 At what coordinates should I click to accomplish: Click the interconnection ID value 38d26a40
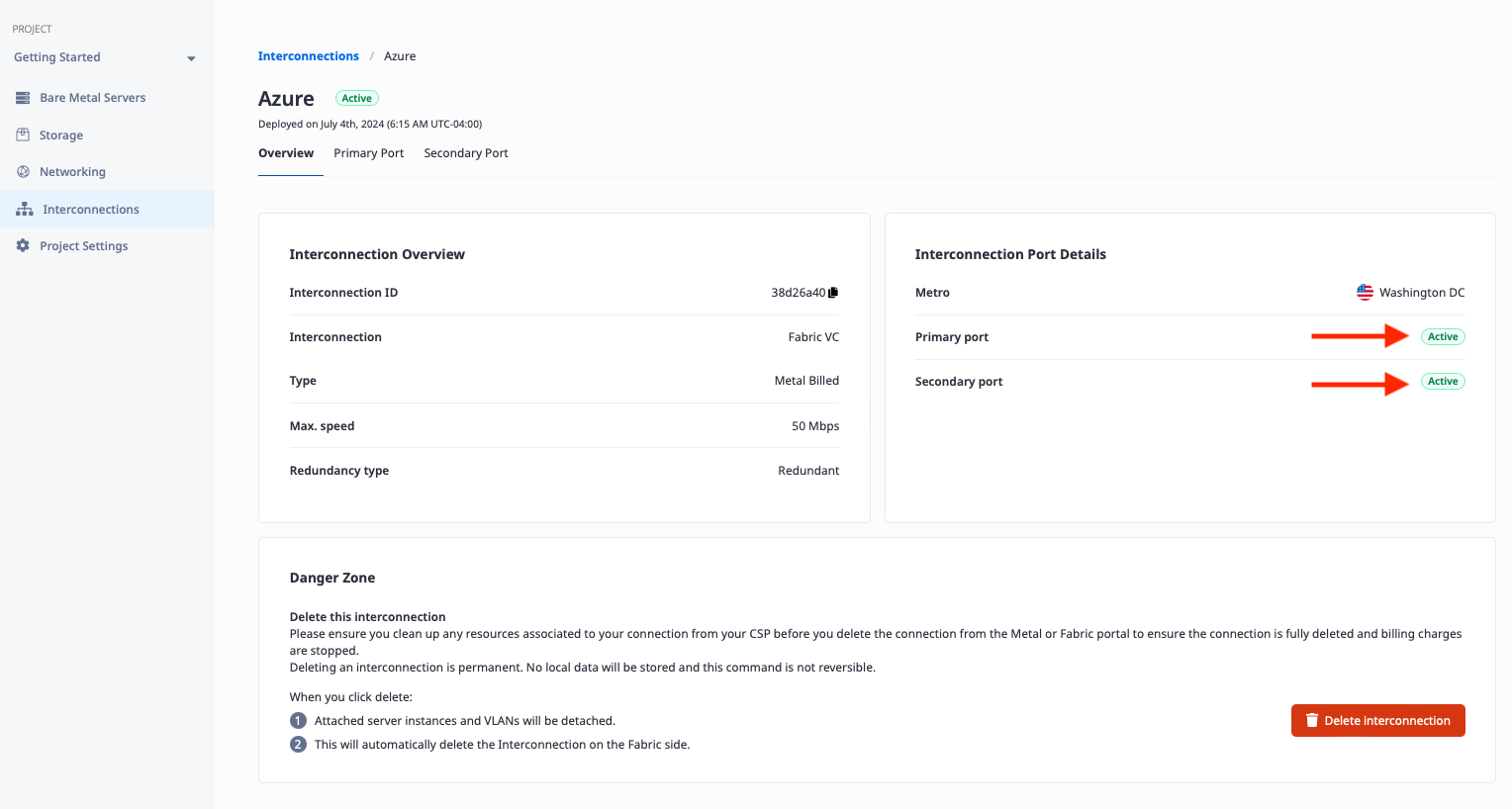[x=799, y=293]
